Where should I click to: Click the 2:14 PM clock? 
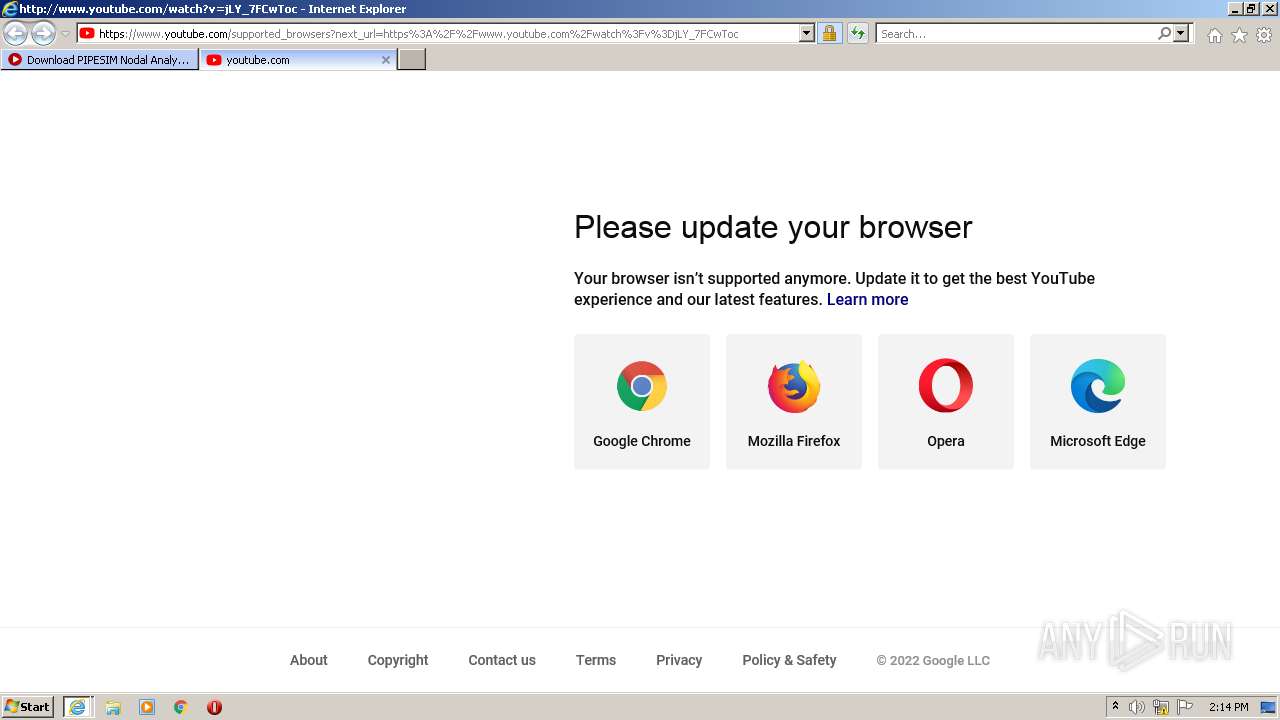click(1228, 707)
